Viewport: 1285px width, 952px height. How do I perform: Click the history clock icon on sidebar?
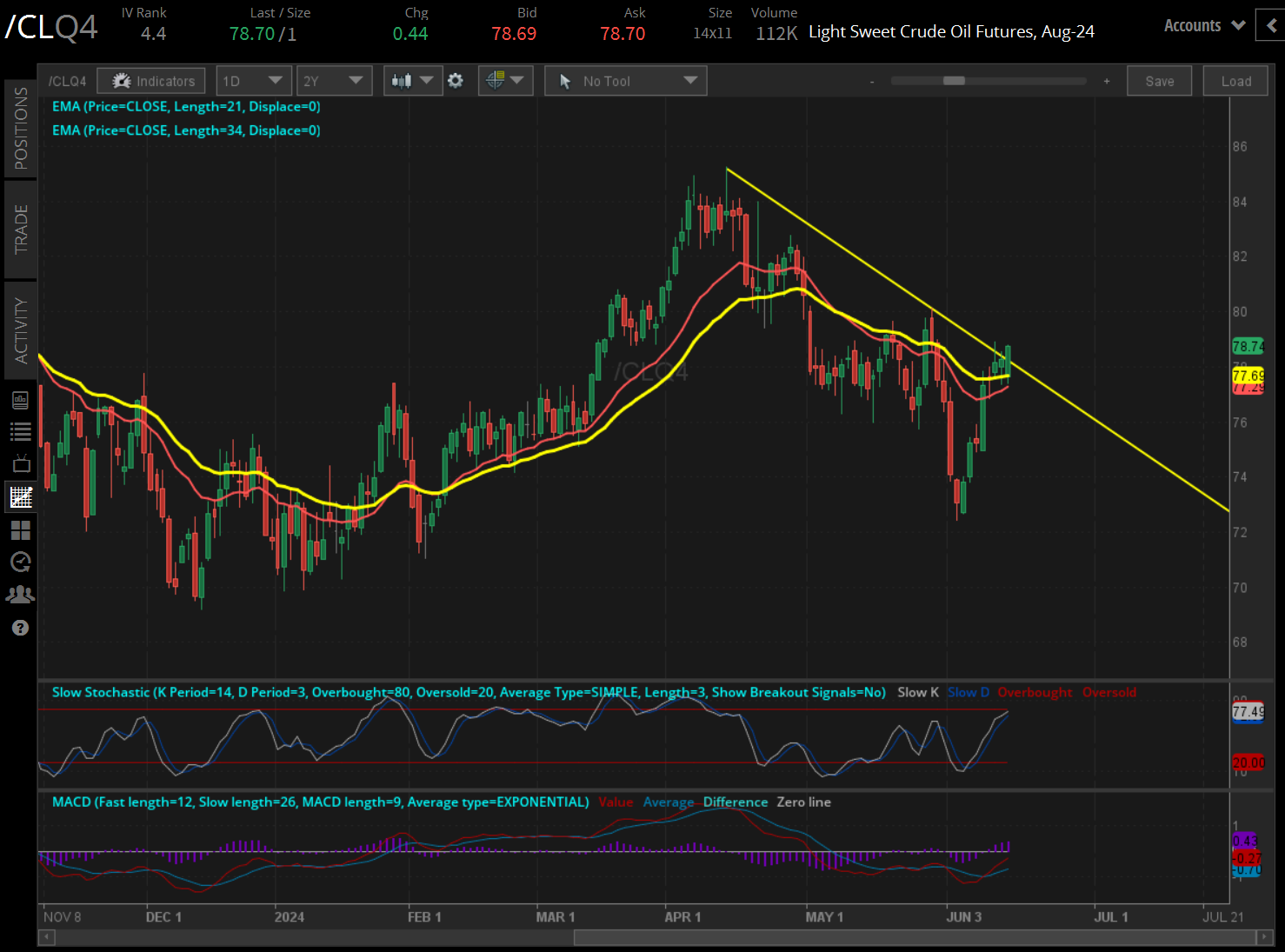pyautogui.click(x=21, y=563)
